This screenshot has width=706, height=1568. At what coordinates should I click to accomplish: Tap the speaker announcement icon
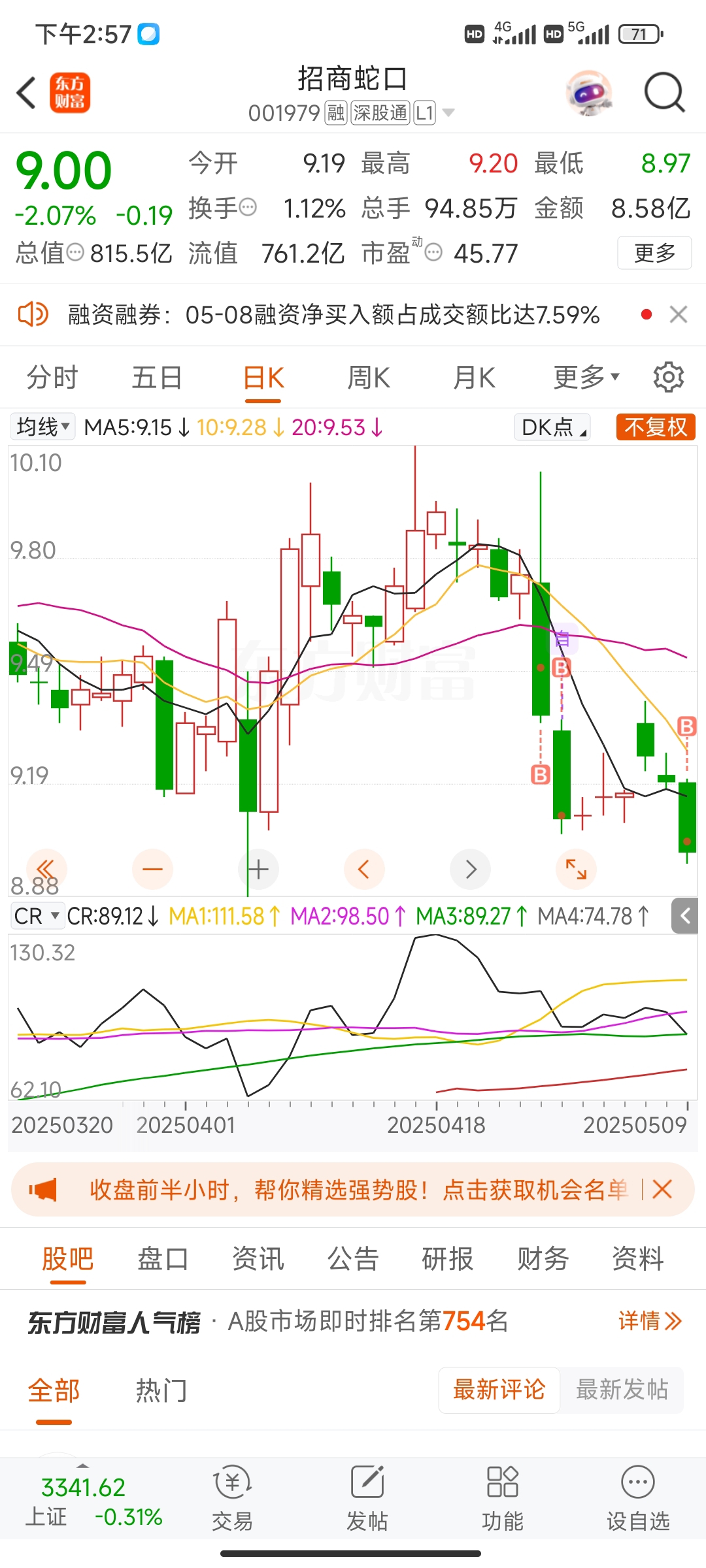click(x=33, y=314)
